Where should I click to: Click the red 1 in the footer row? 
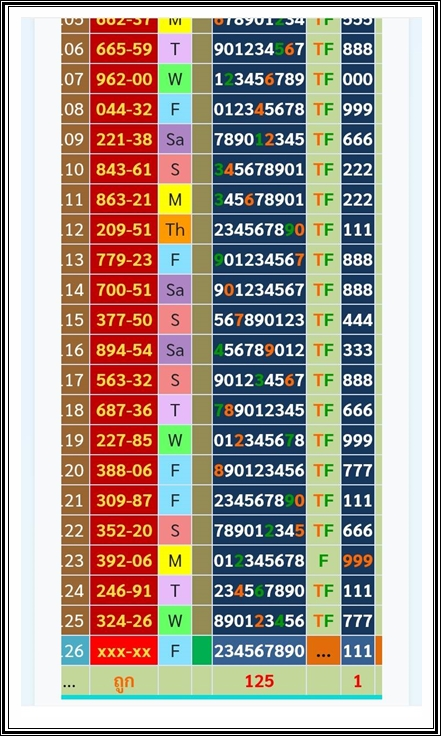357,681
